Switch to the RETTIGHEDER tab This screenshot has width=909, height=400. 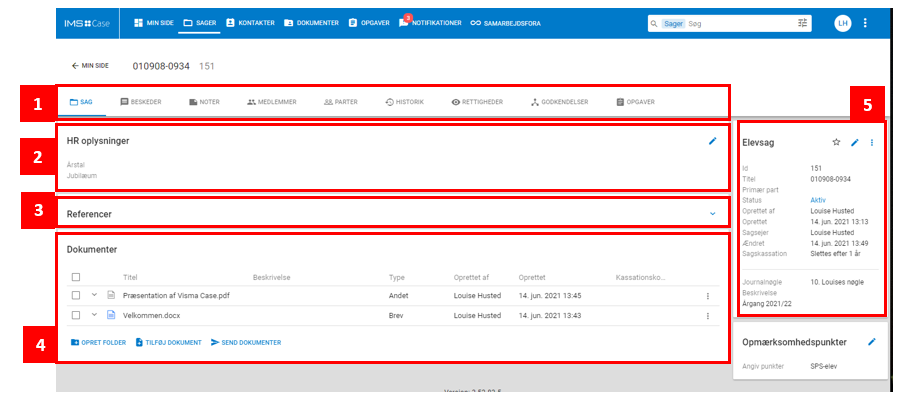click(477, 102)
